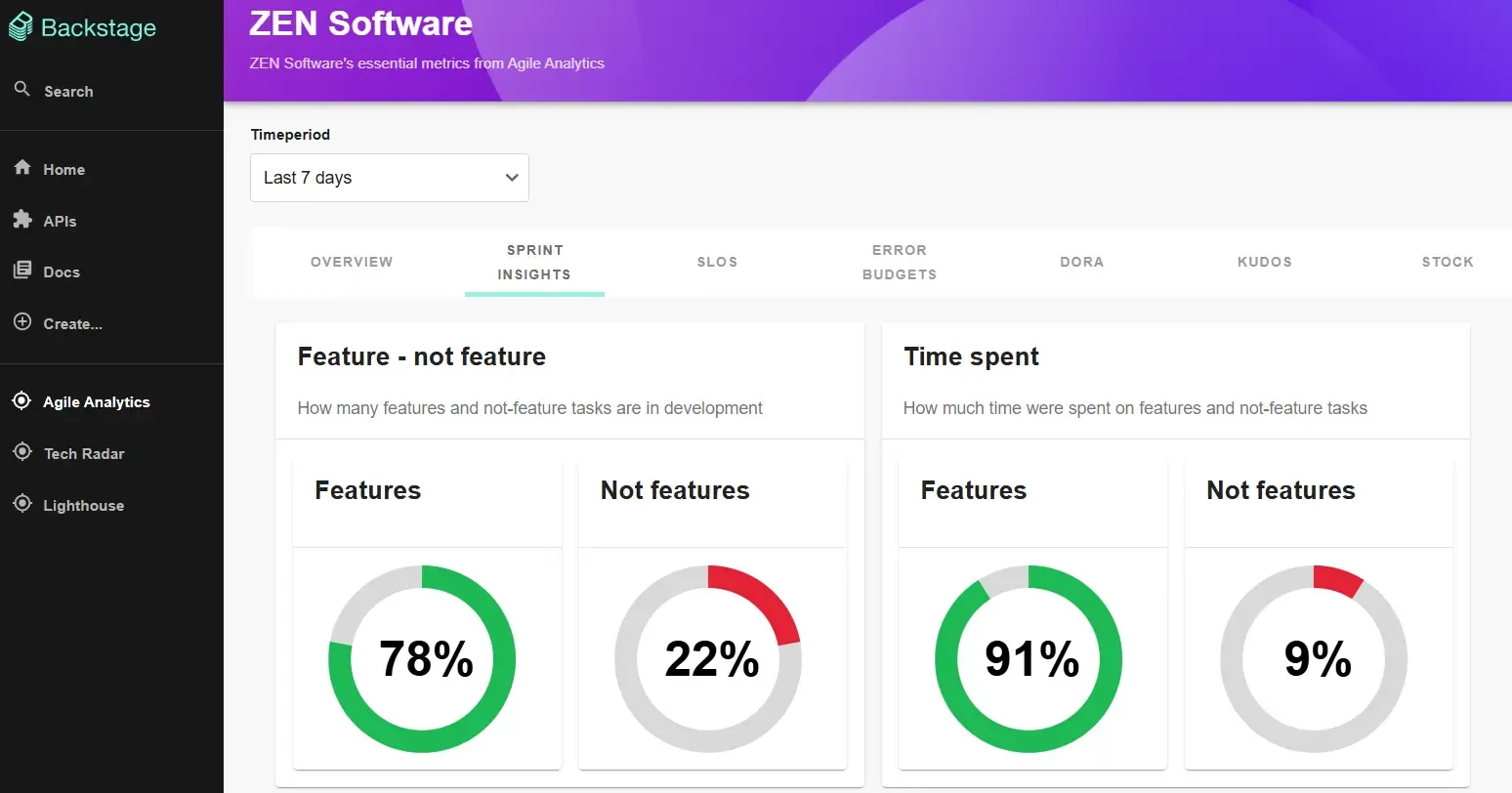This screenshot has width=1512, height=793.
Task: Click the 78% Features donut chart
Action: (422, 658)
